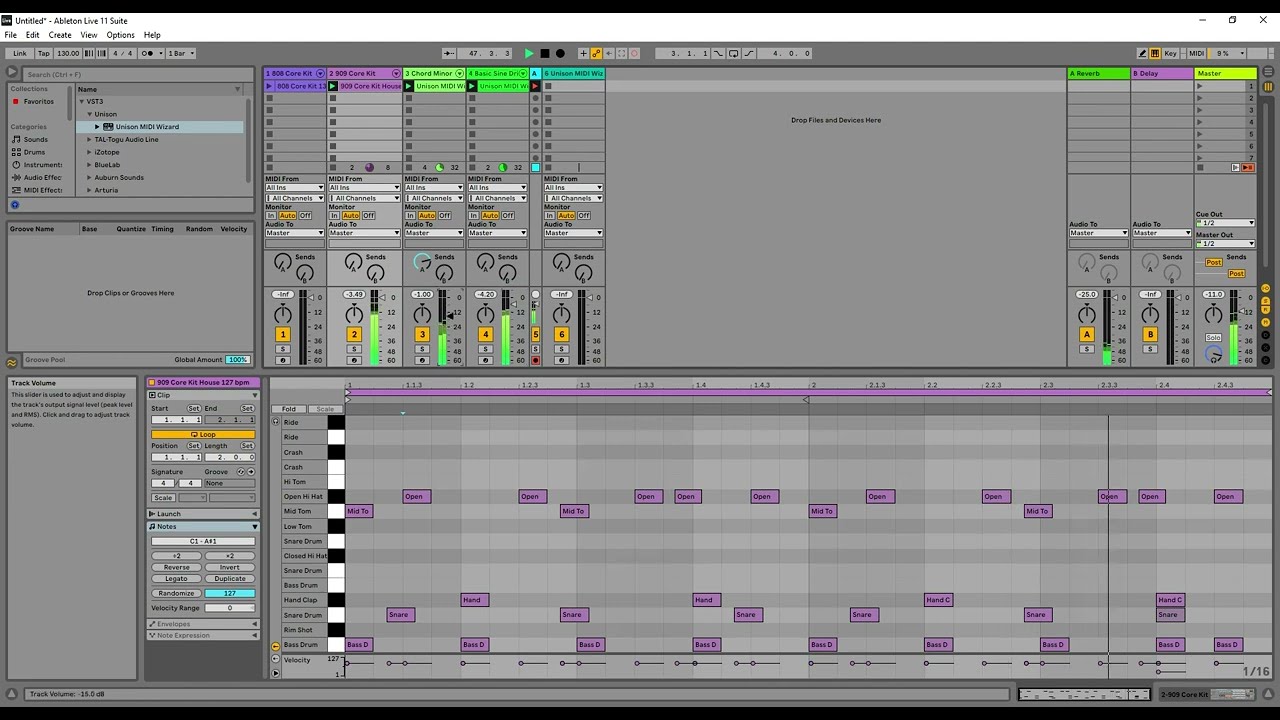
Task: Toggle automation arm icon
Action: (x=597, y=53)
